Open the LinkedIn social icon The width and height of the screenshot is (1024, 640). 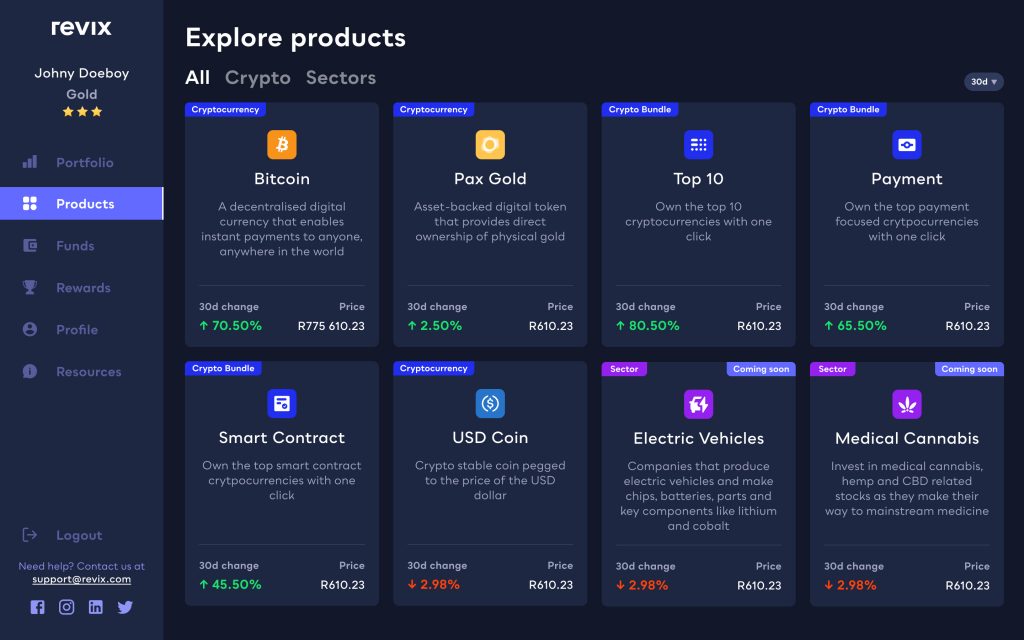96,607
